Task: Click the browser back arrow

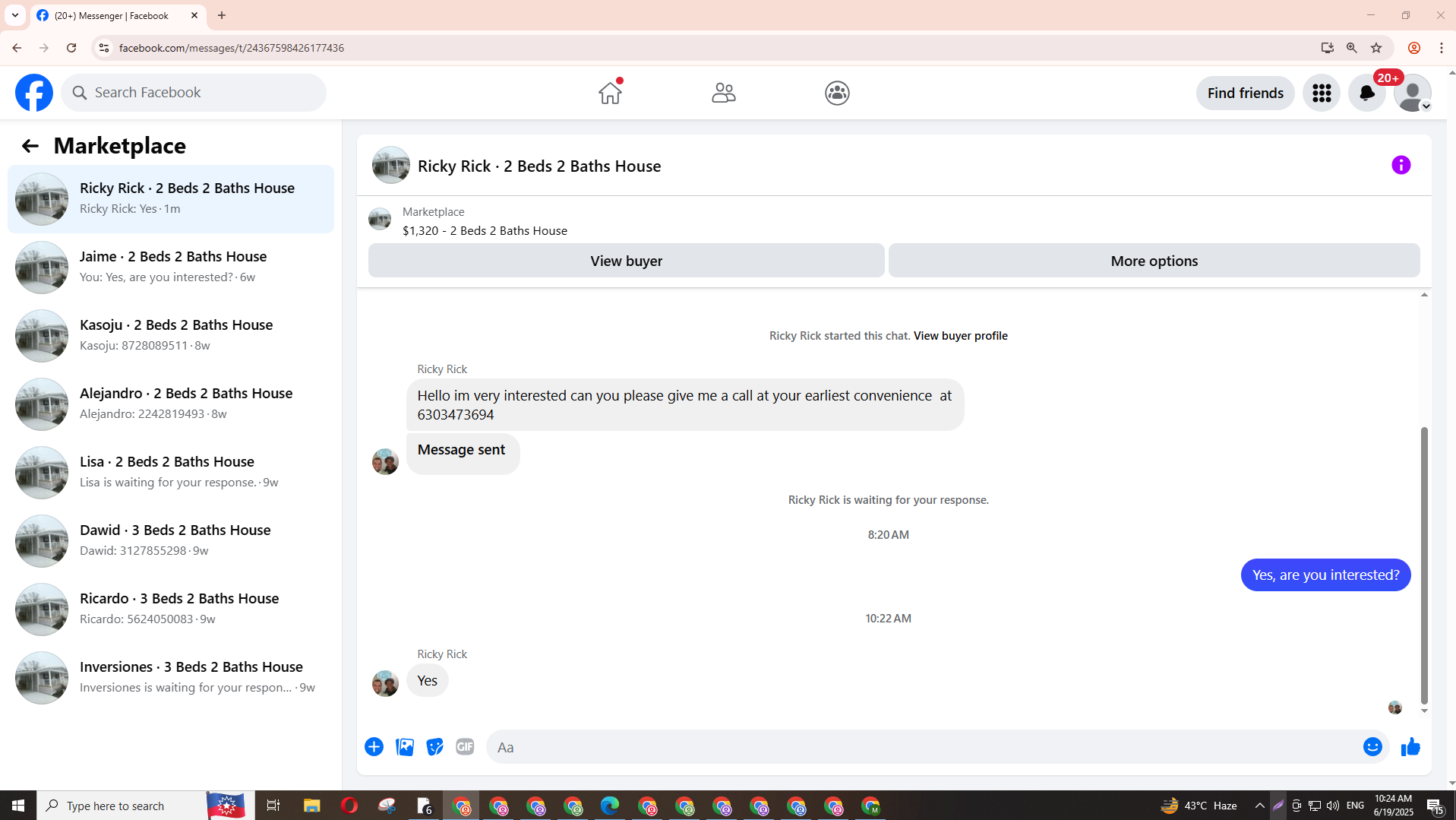Action: tap(16, 48)
